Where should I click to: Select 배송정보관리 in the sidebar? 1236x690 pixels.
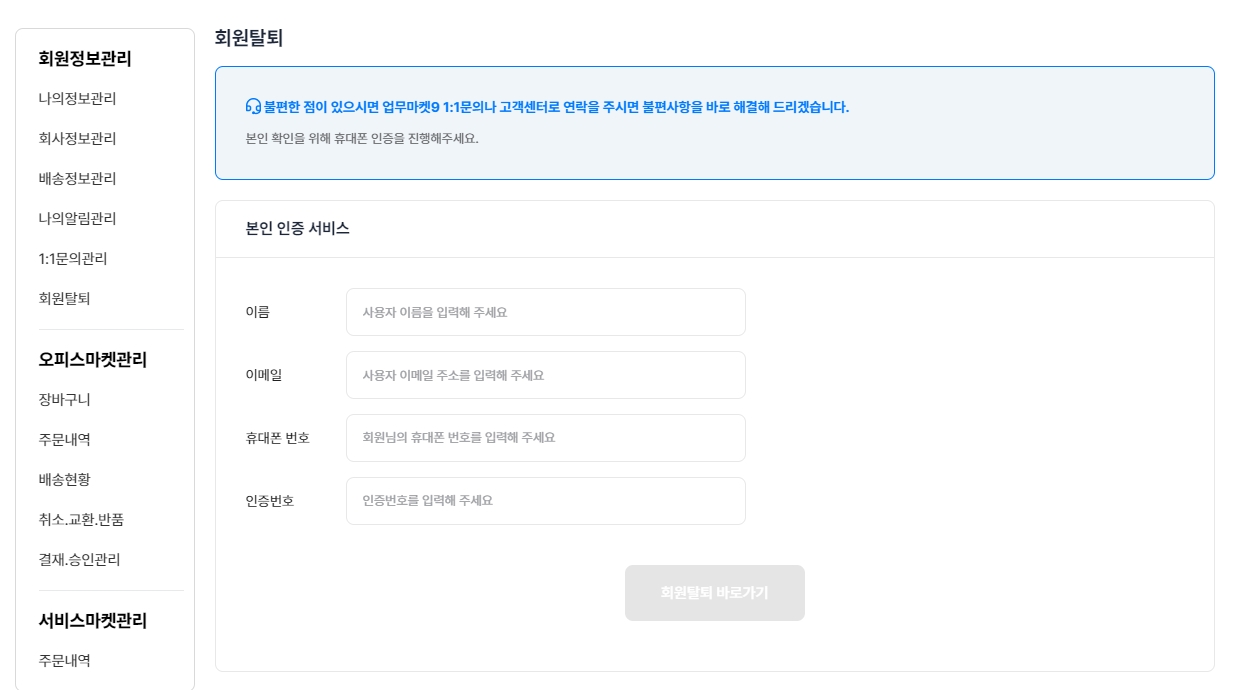click(77, 178)
